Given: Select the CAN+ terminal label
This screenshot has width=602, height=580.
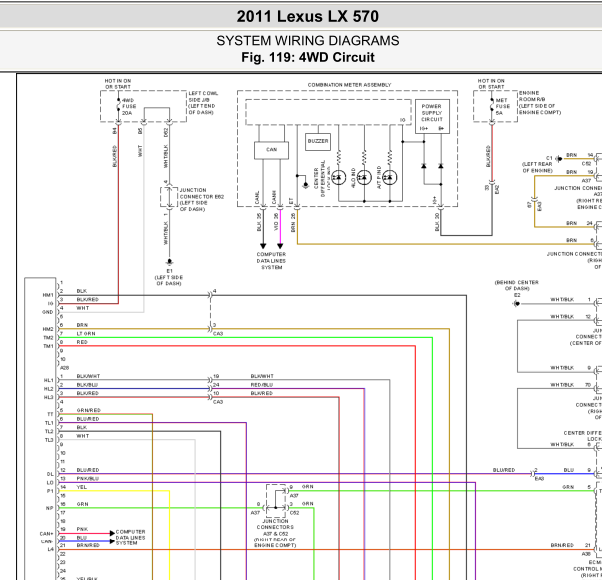Looking at the screenshot, I should coord(47,534).
